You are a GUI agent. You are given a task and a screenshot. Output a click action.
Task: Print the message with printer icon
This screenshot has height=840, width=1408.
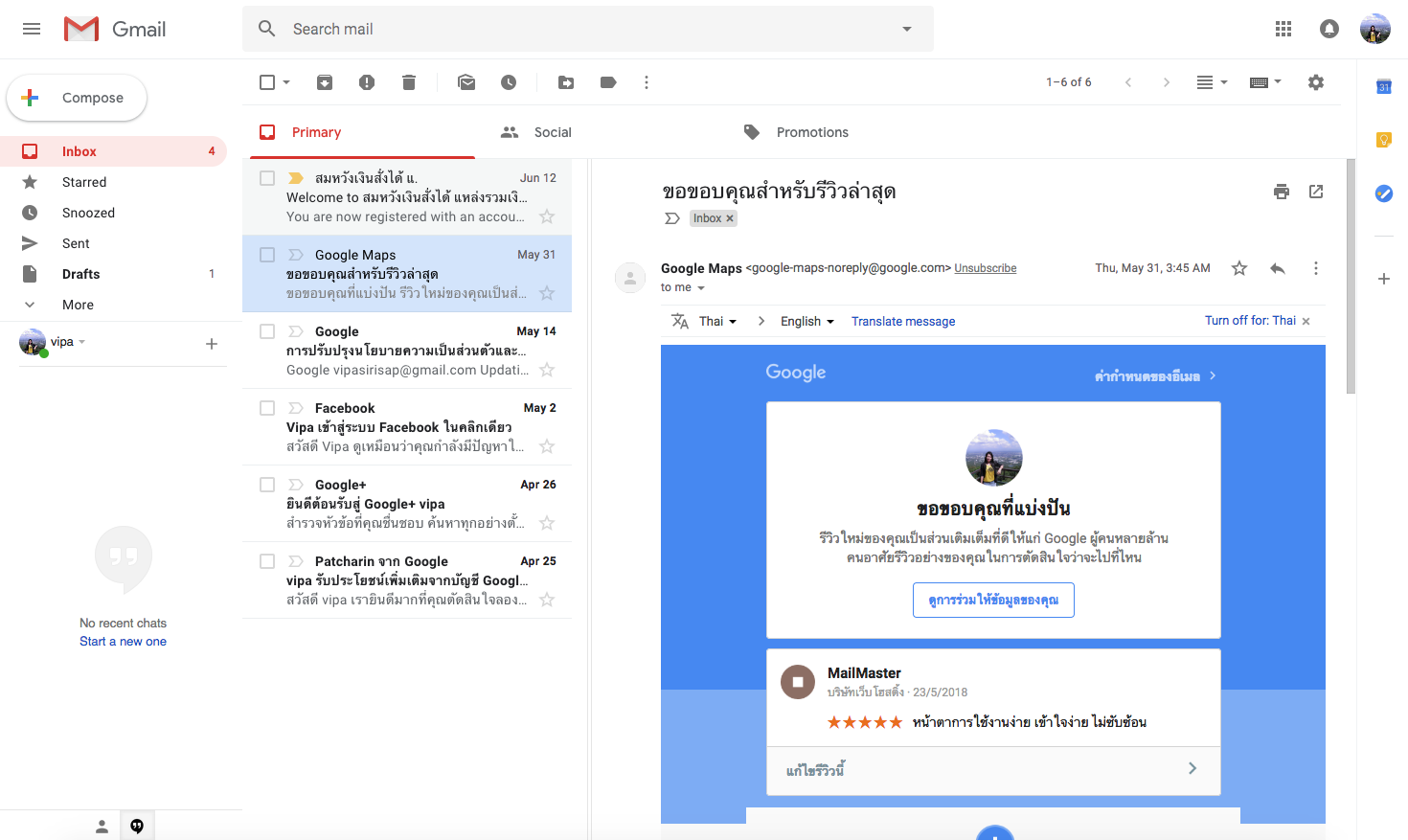pos(1282,192)
